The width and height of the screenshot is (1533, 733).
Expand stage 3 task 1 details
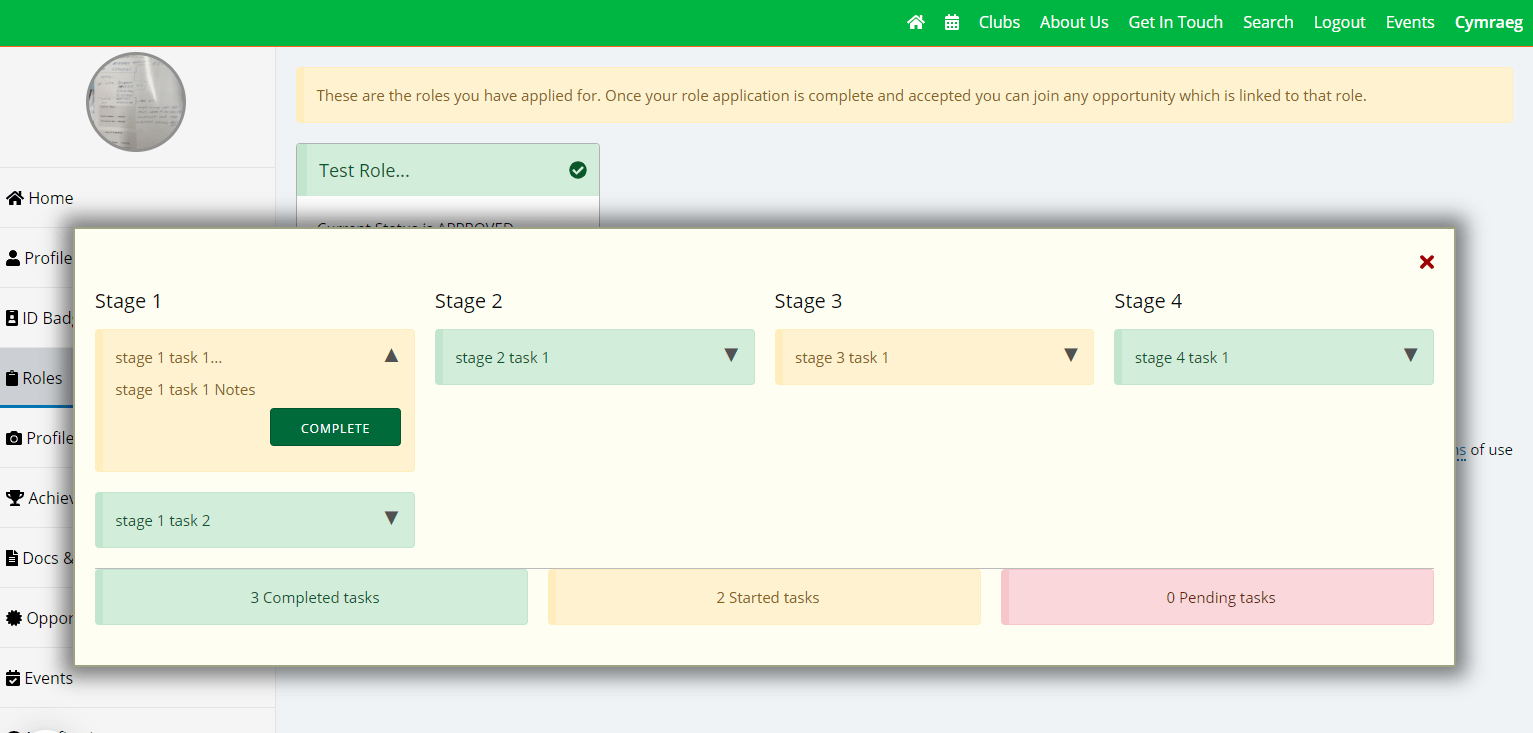[1071, 356]
